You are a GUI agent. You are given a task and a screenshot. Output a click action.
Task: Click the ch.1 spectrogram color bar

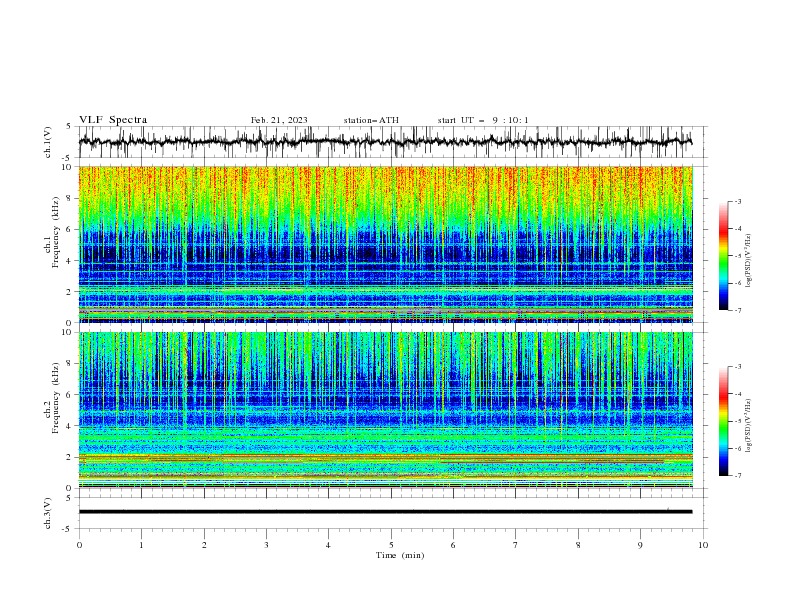coord(724,256)
